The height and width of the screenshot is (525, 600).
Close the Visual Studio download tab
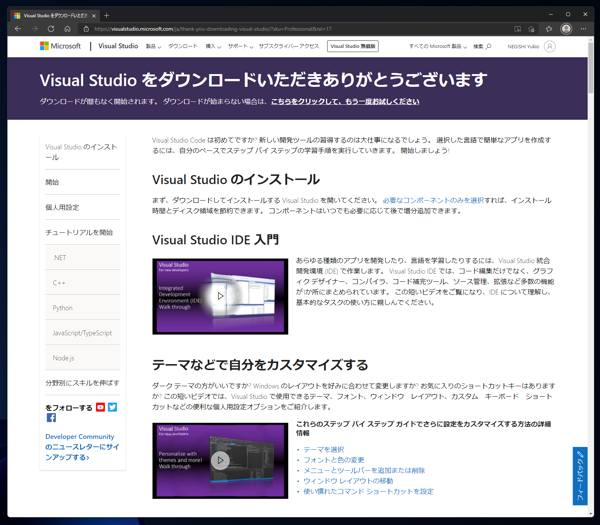pyautogui.click(x=94, y=16)
